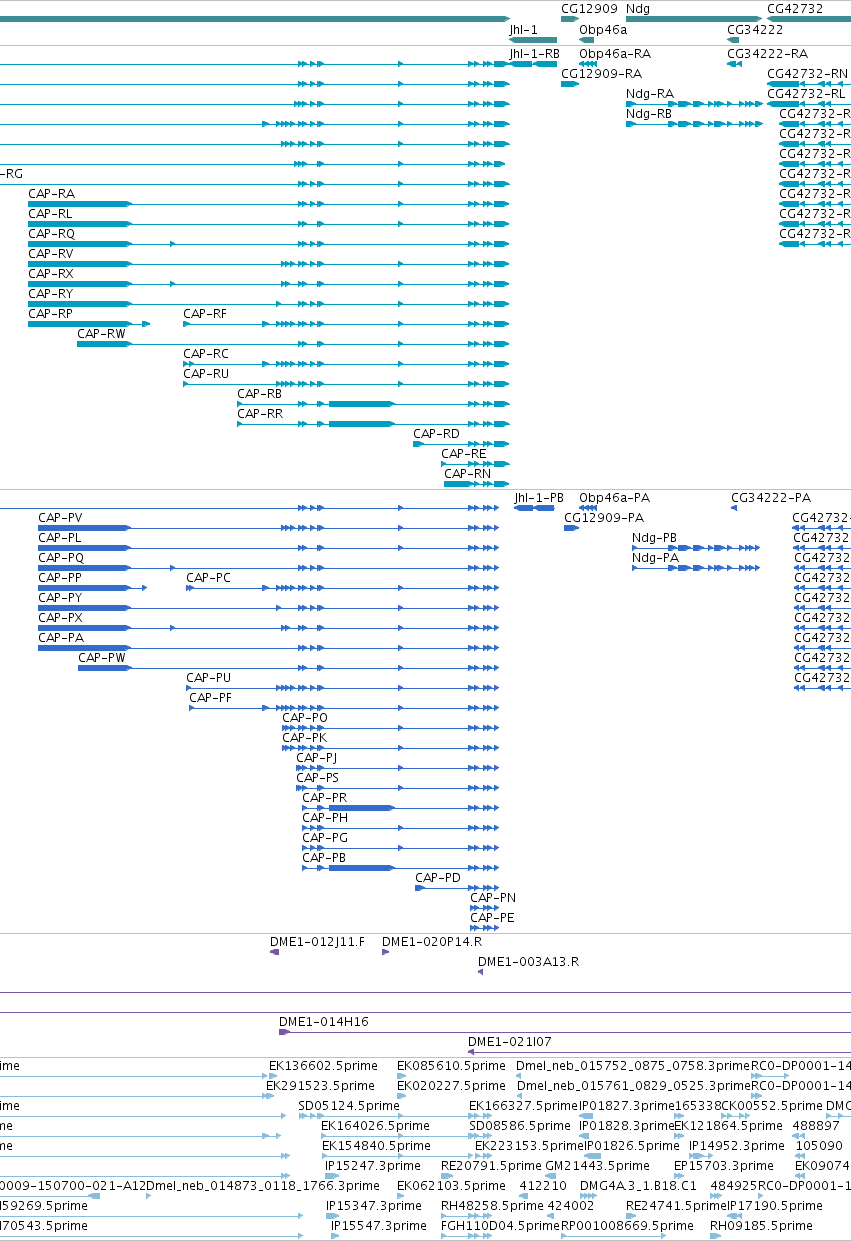Select the CAP-PD protein label

(439, 878)
